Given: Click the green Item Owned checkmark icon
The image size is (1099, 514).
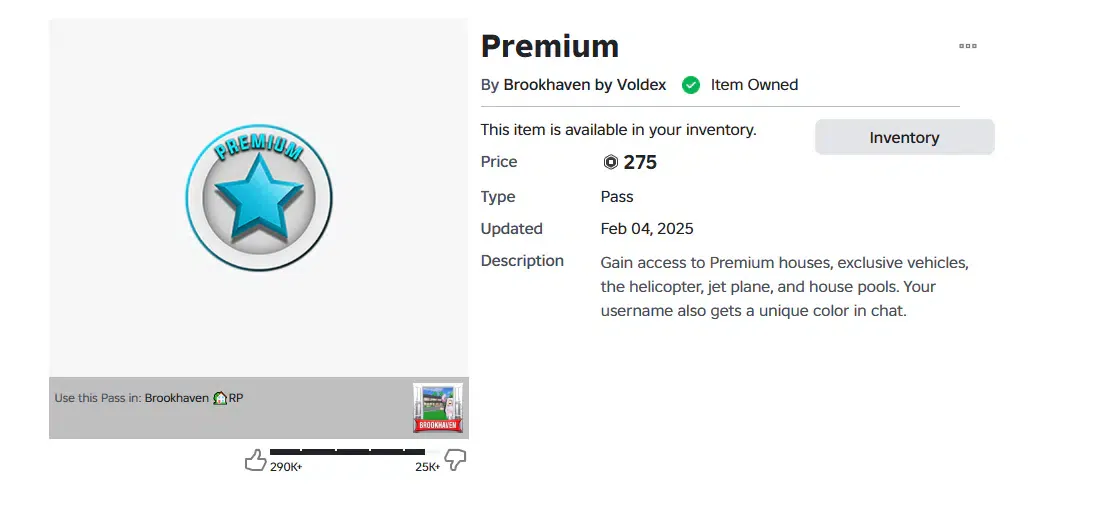Looking at the screenshot, I should (691, 86).
